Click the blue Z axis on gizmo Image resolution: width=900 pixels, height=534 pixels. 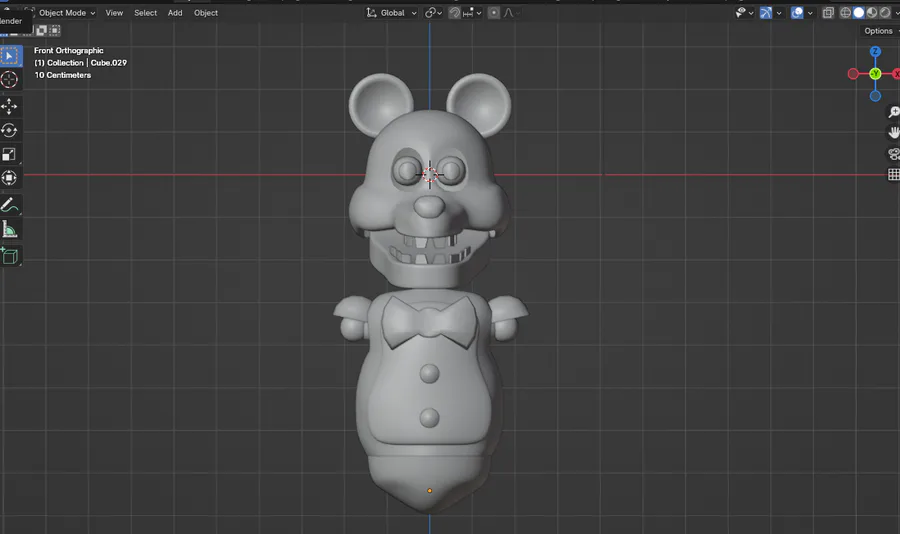click(x=875, y=52)
